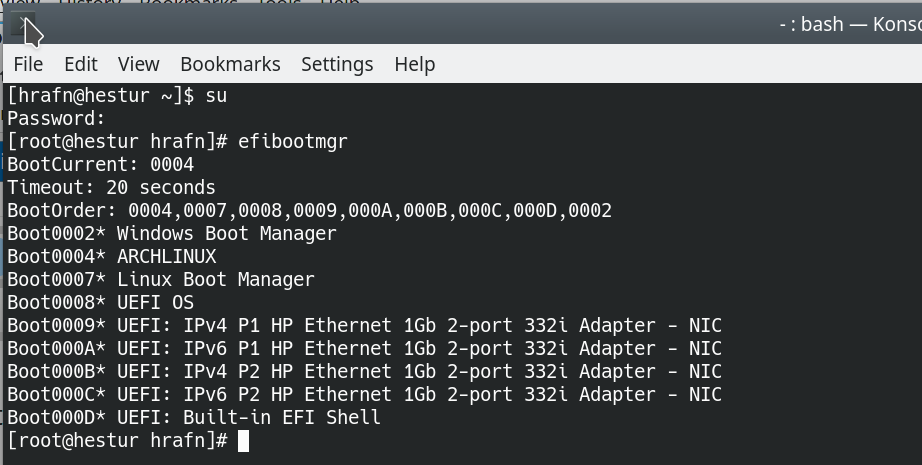Viewport: 922px width, 465px height.
Task: Click the 'Boot0007* Linux Boot Manager' line
Action: point(161,279)
